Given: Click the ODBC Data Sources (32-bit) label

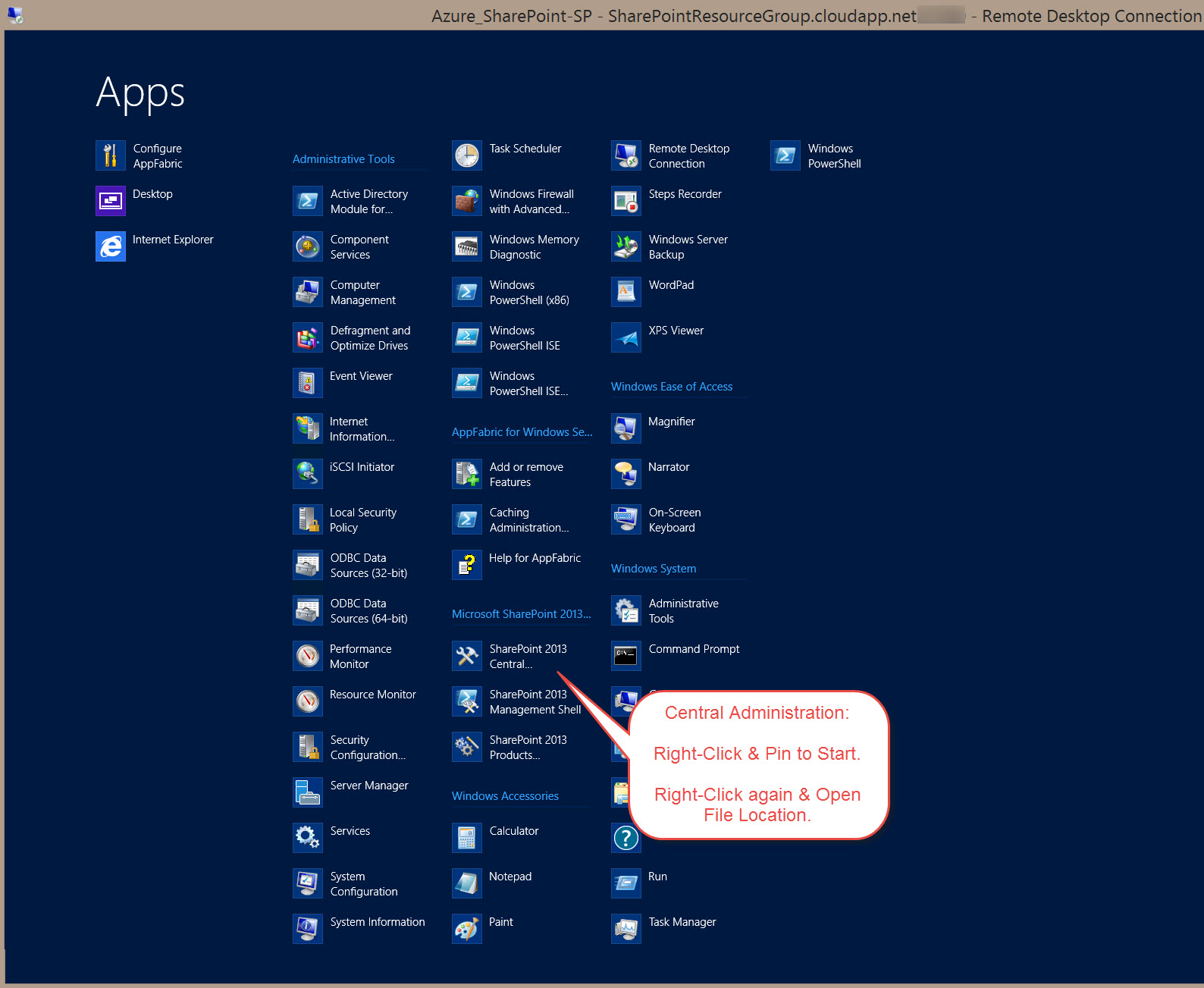Looking at the screenshot, I should 368,566.
